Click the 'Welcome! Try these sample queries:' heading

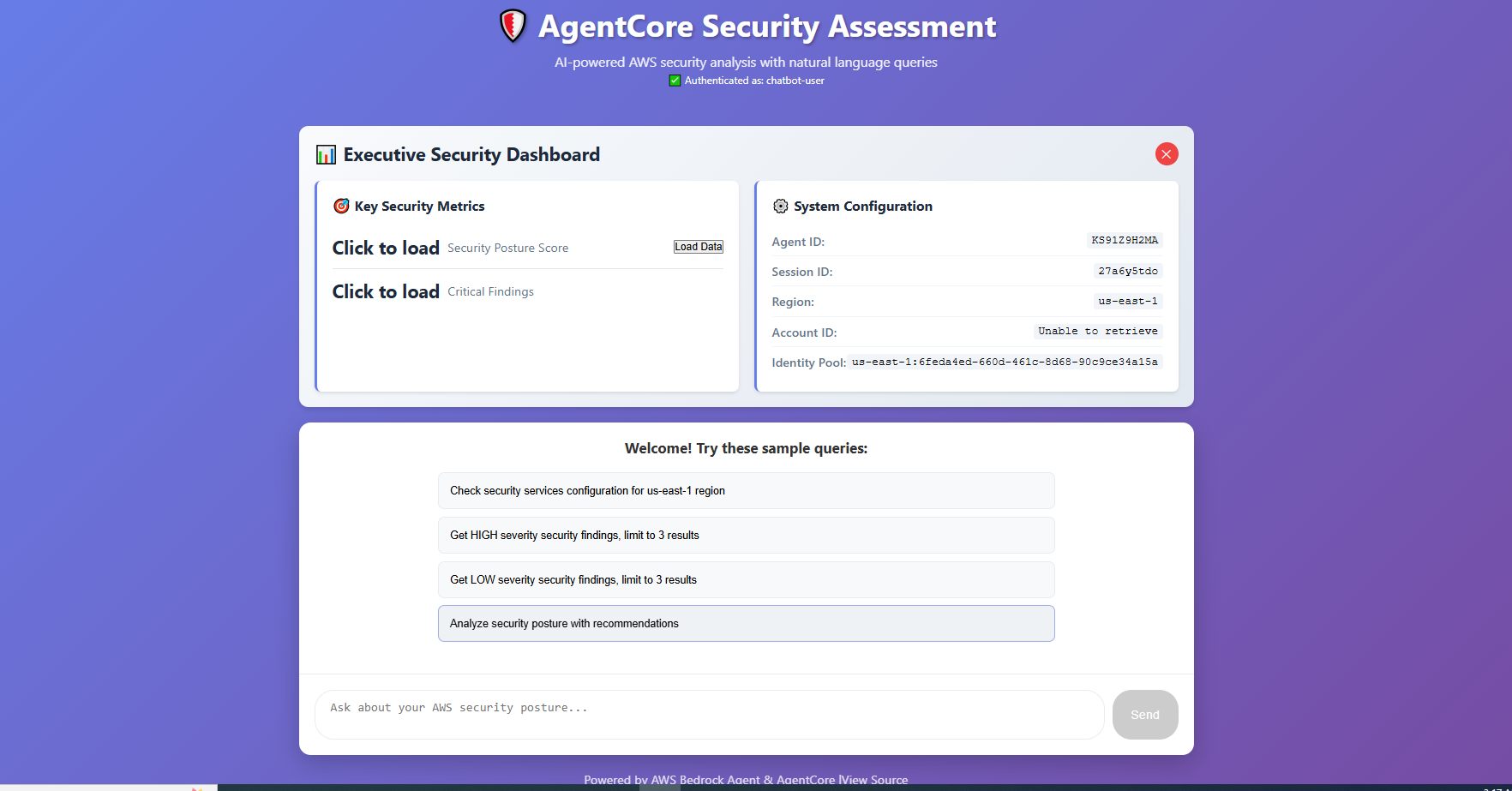click(x=747, y=448)
